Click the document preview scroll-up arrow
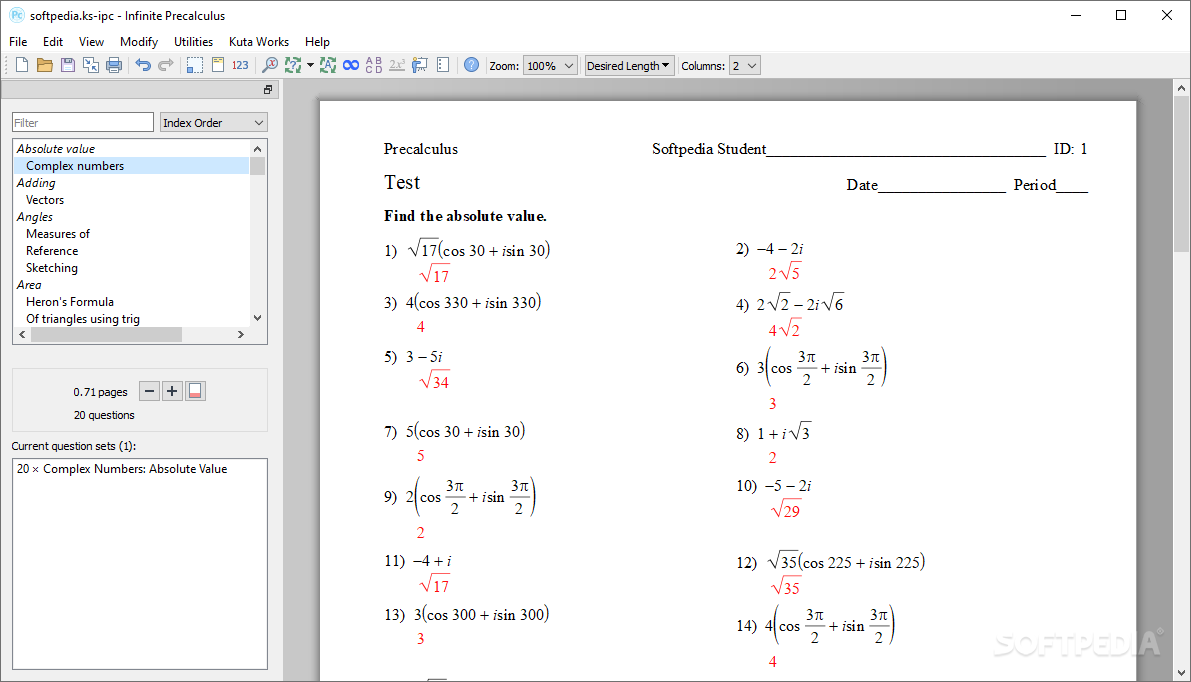This screenshot has width=1191, height=682. coord(1181,88)
